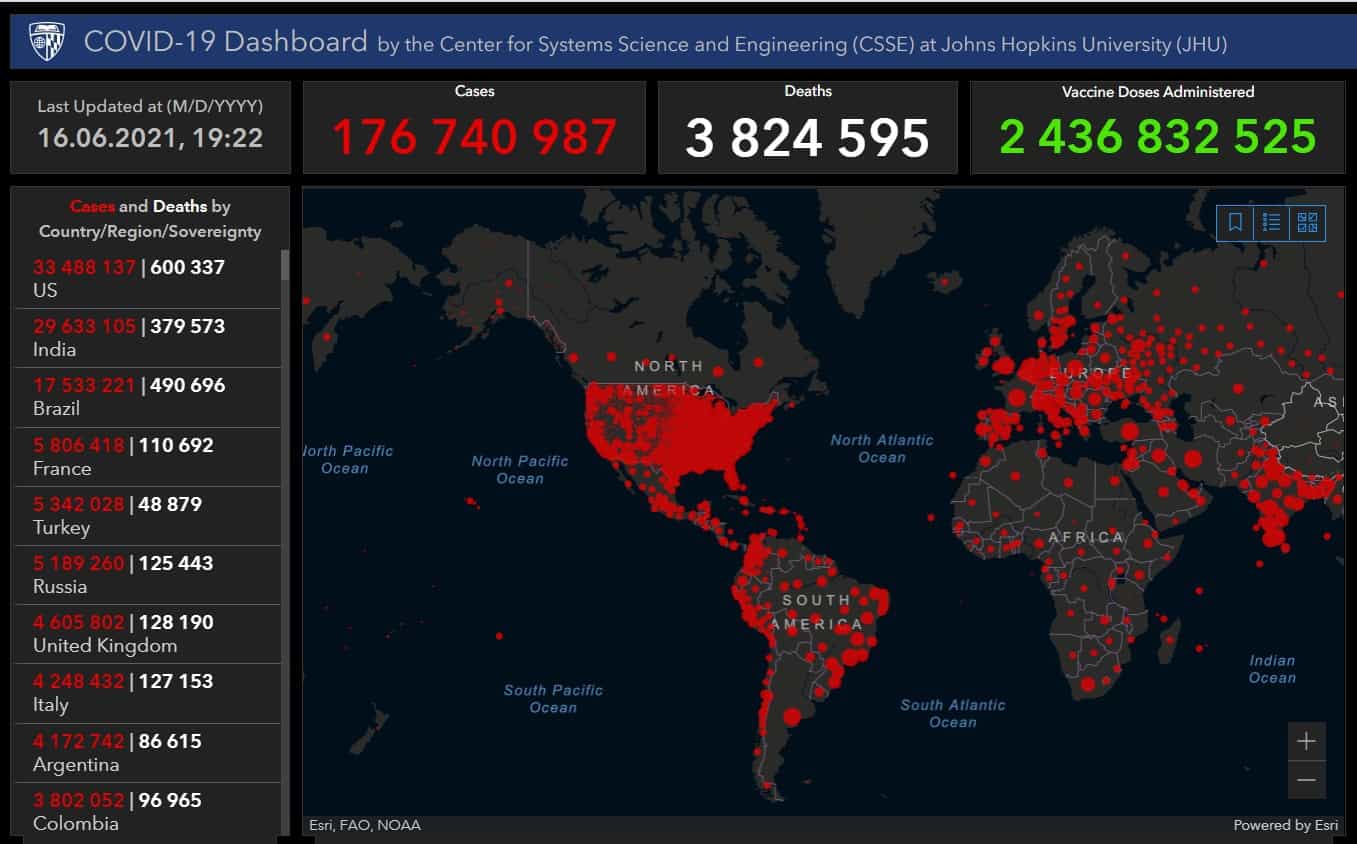Click India cases figure 29 633 105
This screenshot has height=844, width=1357.
point(84,326)
